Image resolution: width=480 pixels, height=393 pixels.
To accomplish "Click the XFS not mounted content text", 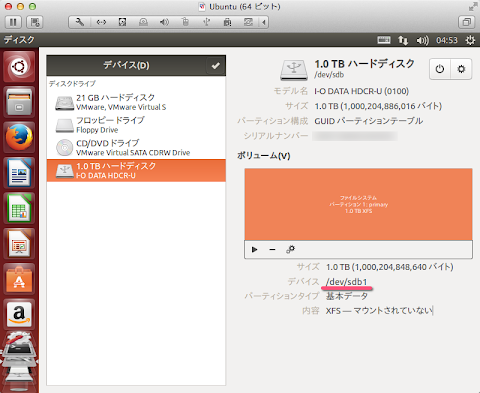I will tap(379, 311).
